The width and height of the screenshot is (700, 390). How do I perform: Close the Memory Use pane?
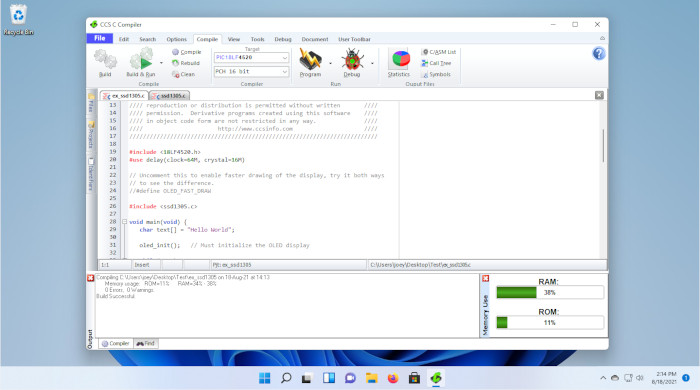[x=485, y=278]
